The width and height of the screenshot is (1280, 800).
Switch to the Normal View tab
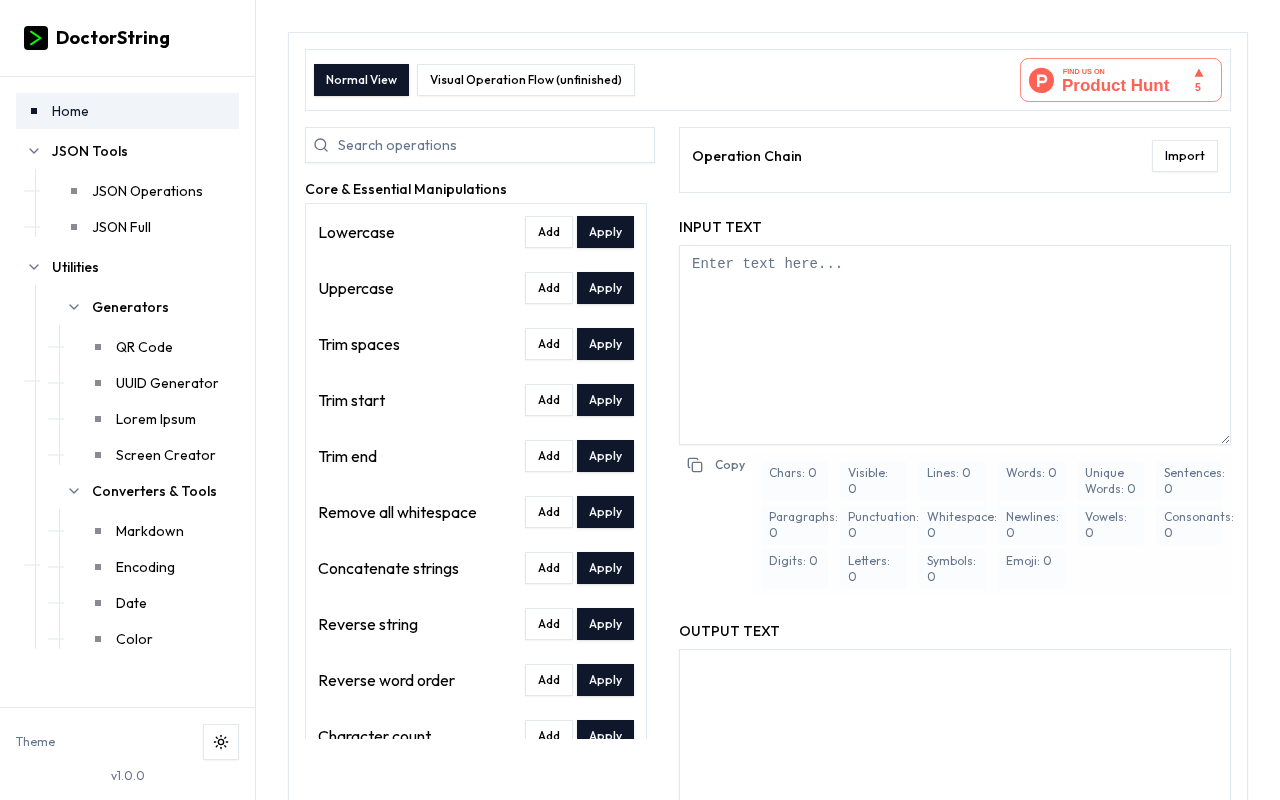click(x=361, y=80)
